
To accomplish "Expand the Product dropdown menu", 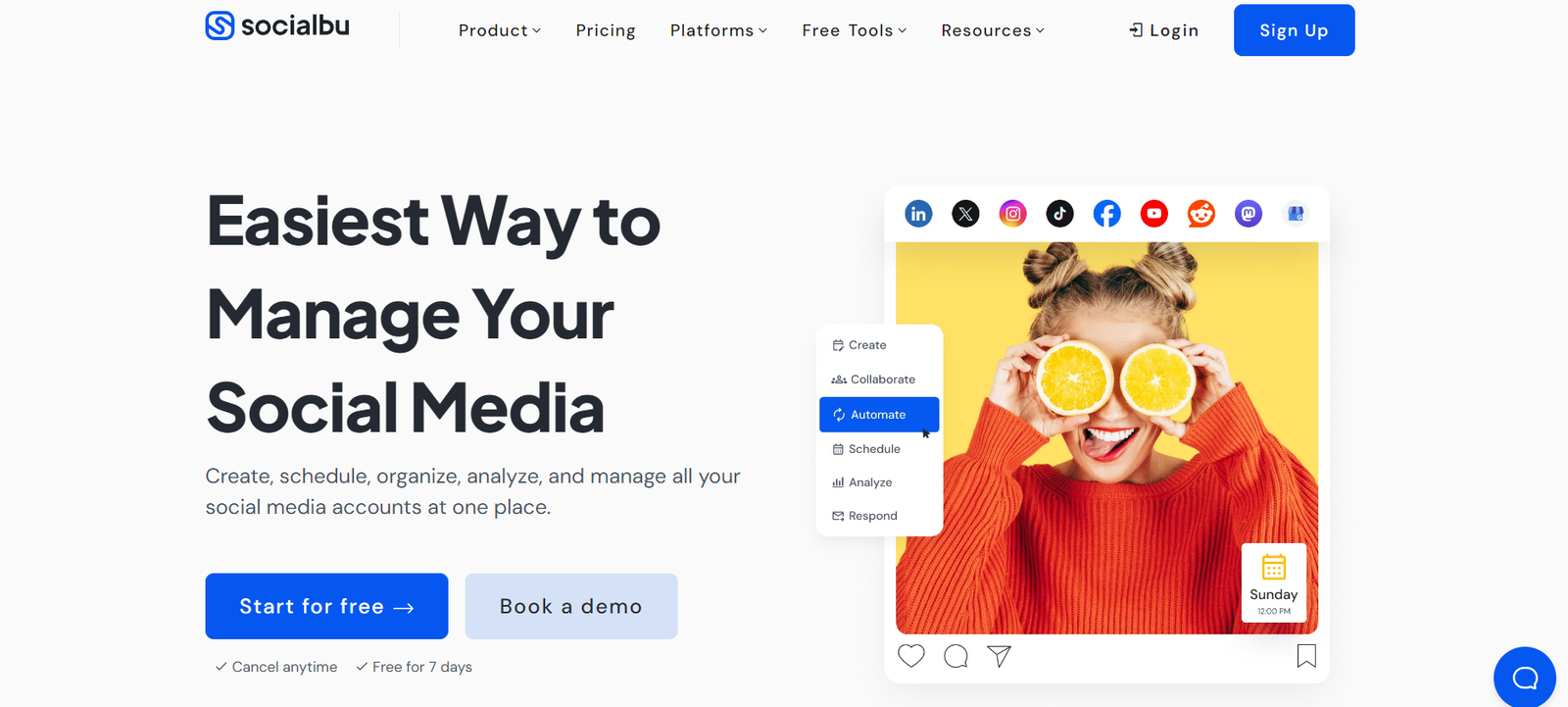I will pos(500,30).
